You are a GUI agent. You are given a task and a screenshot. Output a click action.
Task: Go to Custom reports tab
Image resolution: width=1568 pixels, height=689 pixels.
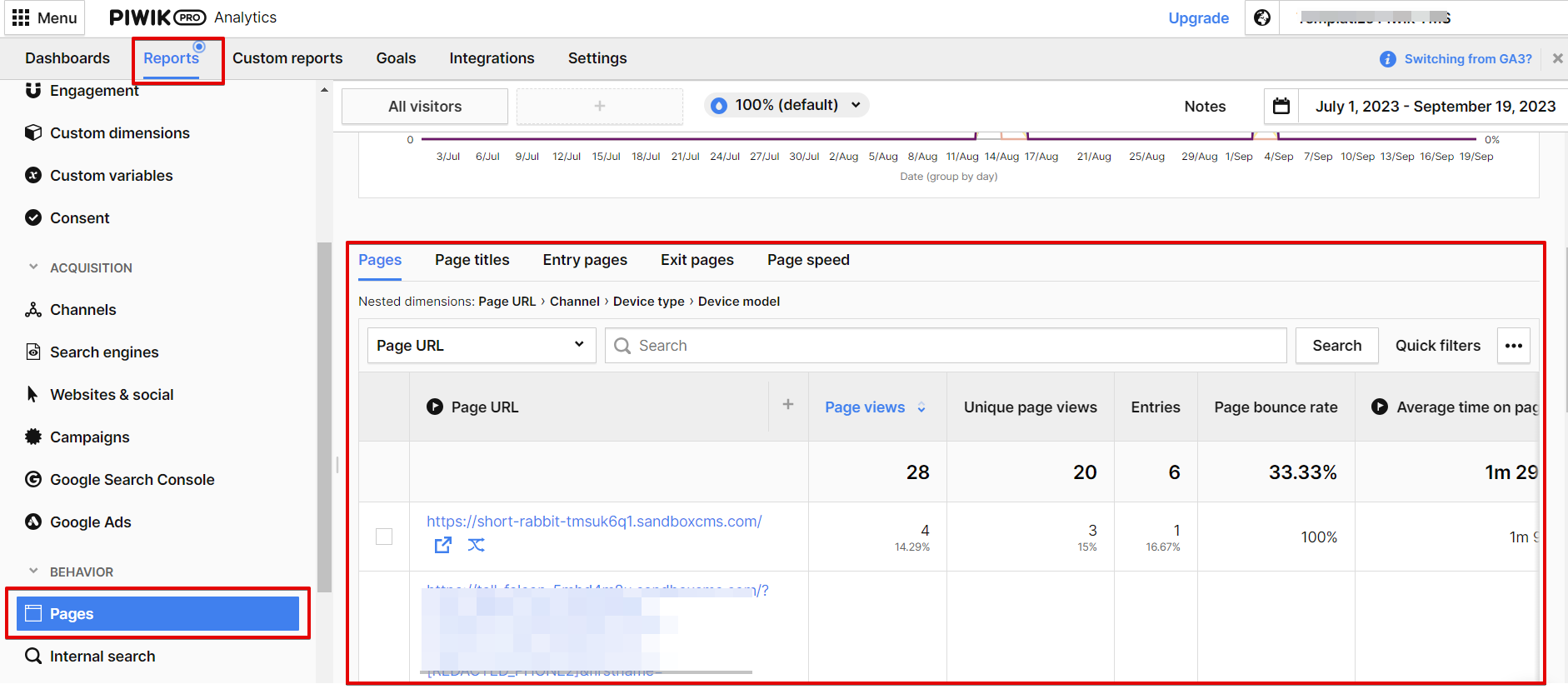pos(287,58)
